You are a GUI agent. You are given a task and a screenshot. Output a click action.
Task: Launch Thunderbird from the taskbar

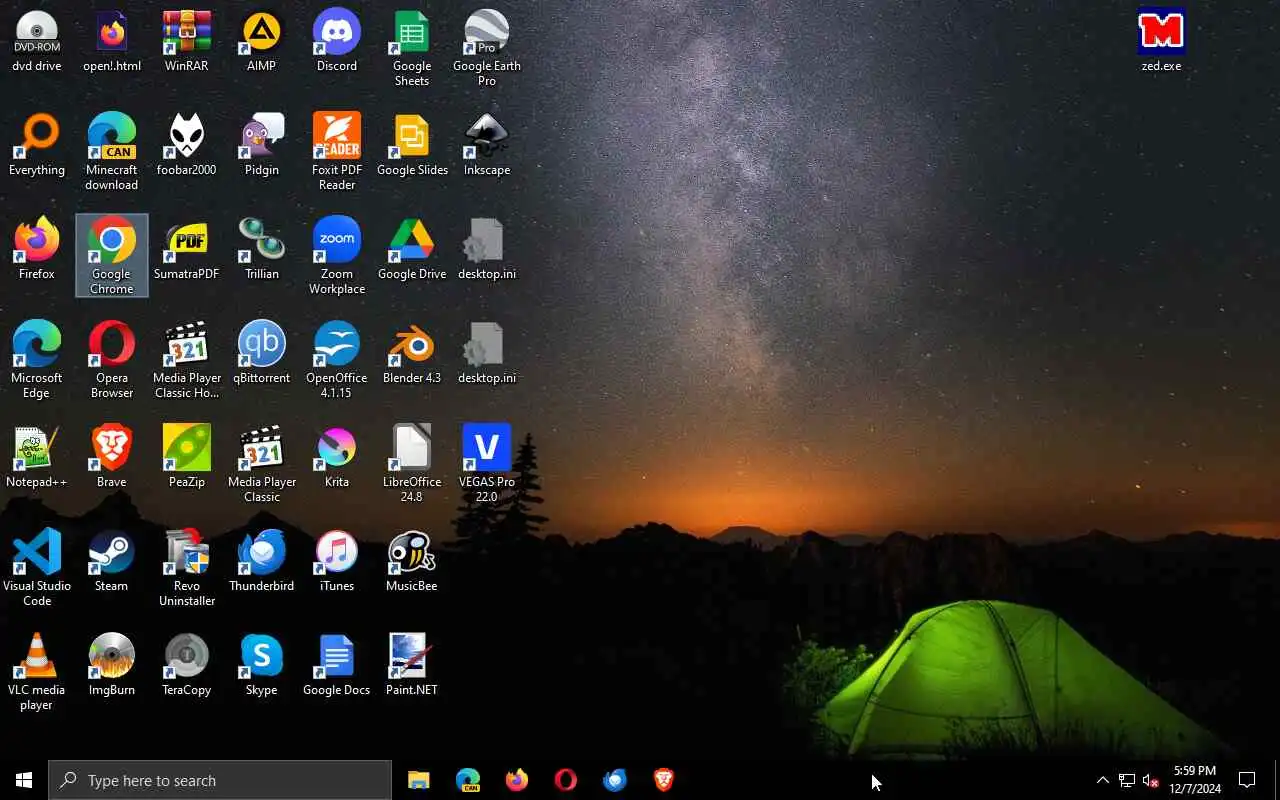click(614, 780)
